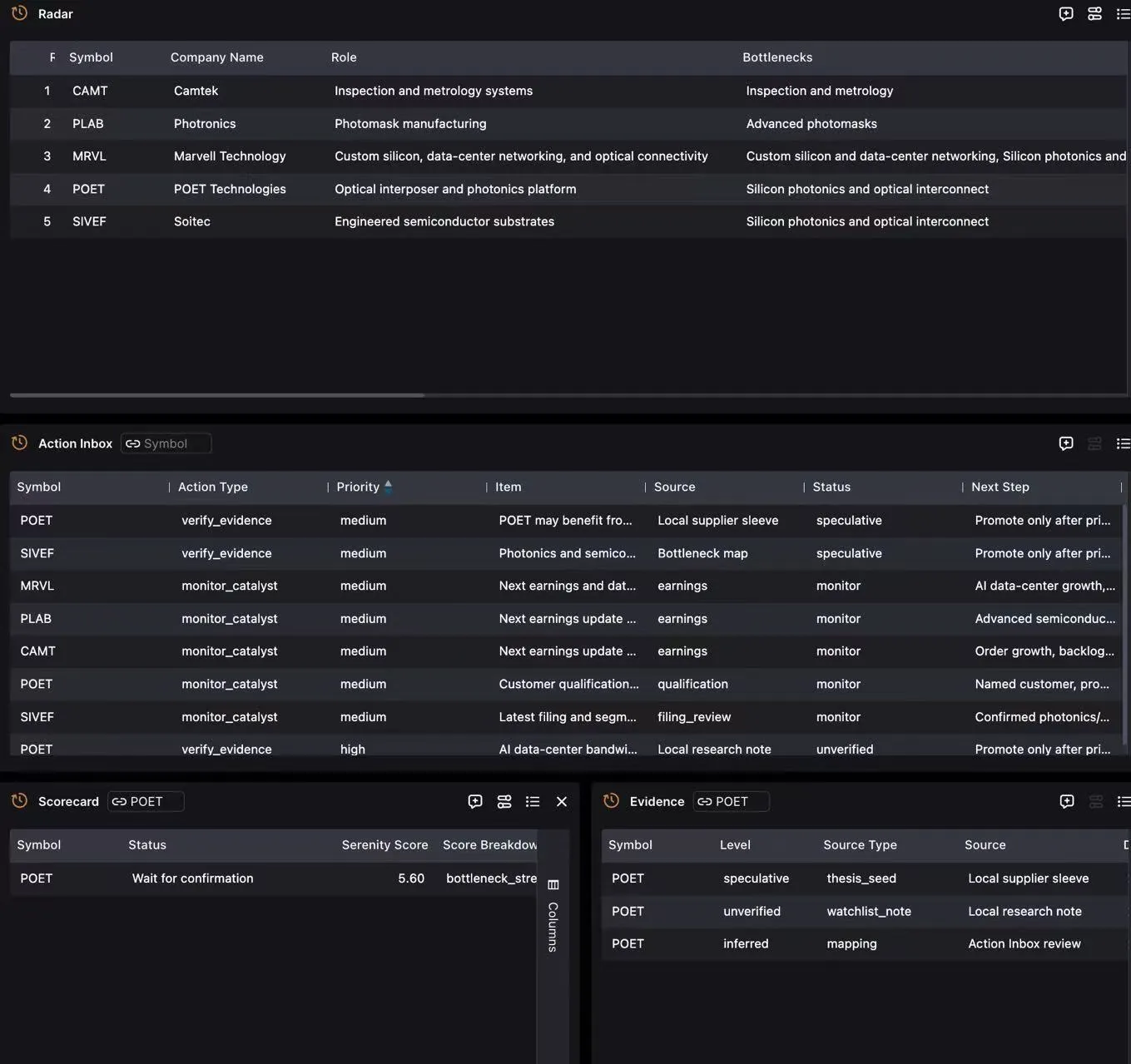The image size is (1131, 1064).
Task: Click the Scorecard Serenity Score header
Action: (x=384, y=844)
